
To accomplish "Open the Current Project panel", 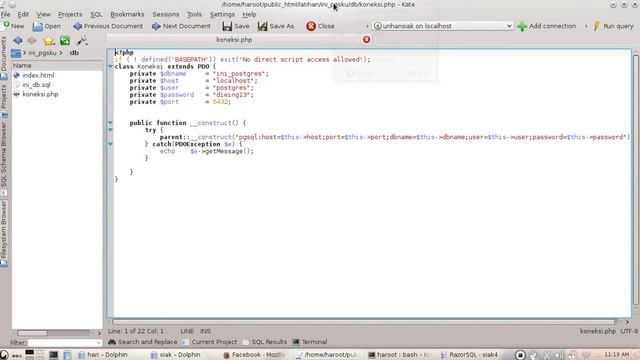I will click(x=210, y=342).
